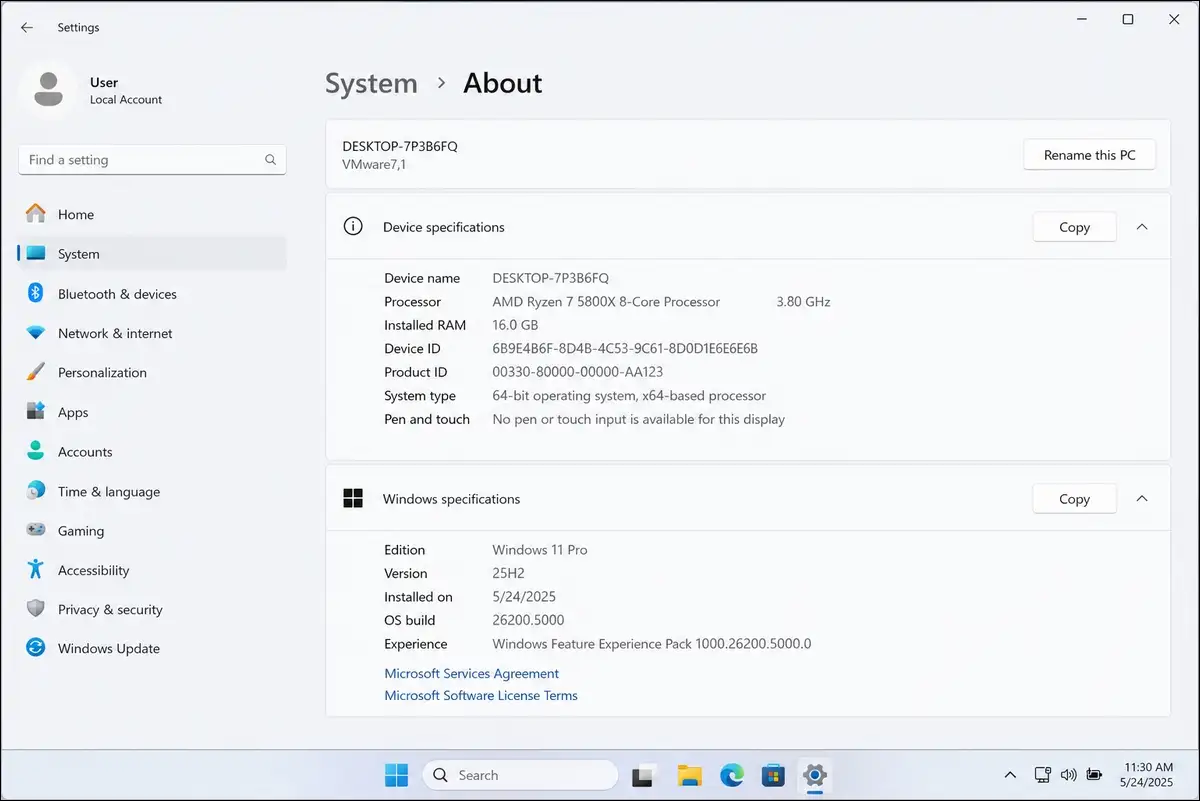The width and height of the screenshot is (1200, 801).
Task: Open the Windows Update refresh icon
Action: coord(36,648)
